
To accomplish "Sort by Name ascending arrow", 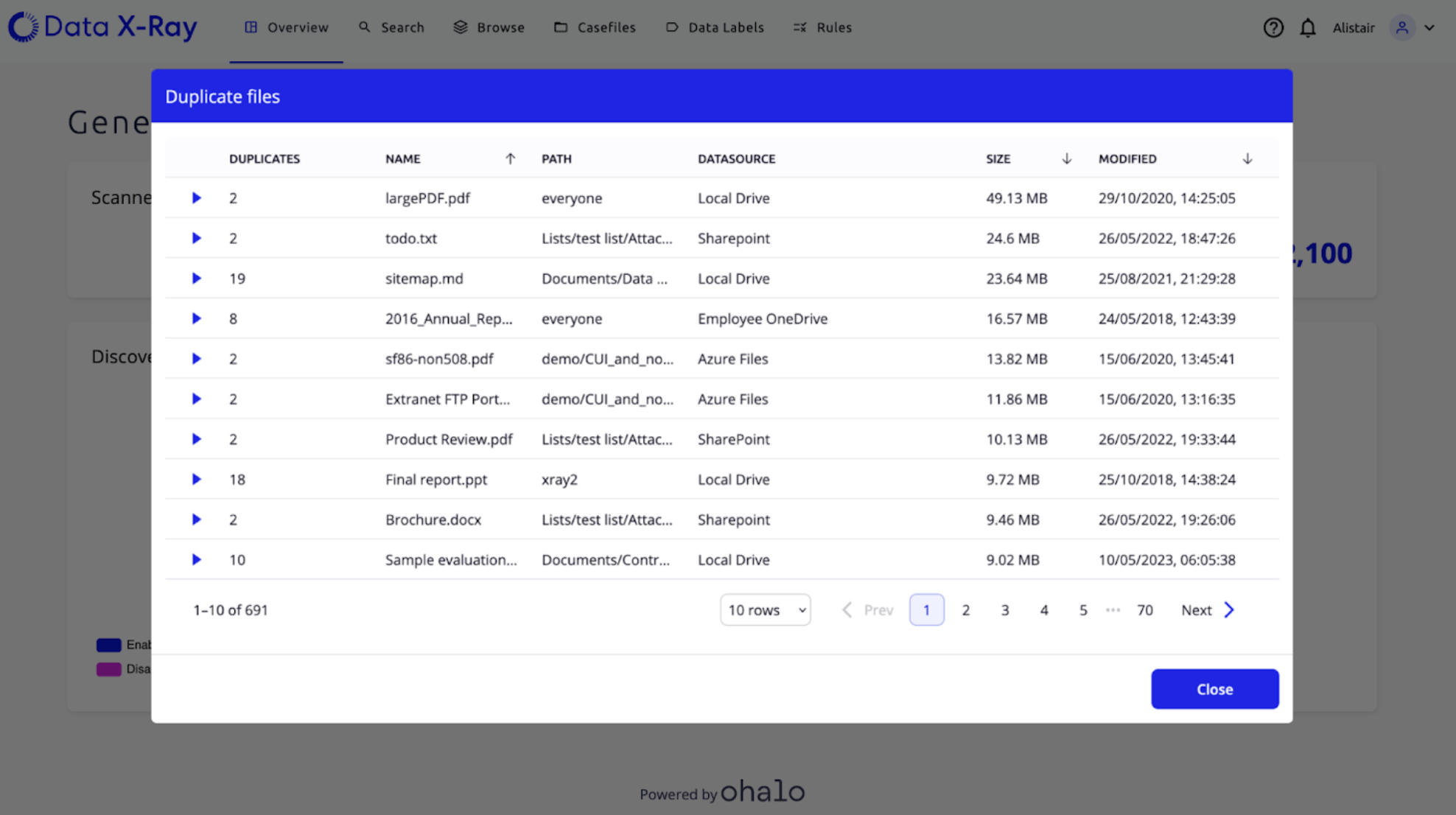I will pyautogui.click(x=510, y=158).
